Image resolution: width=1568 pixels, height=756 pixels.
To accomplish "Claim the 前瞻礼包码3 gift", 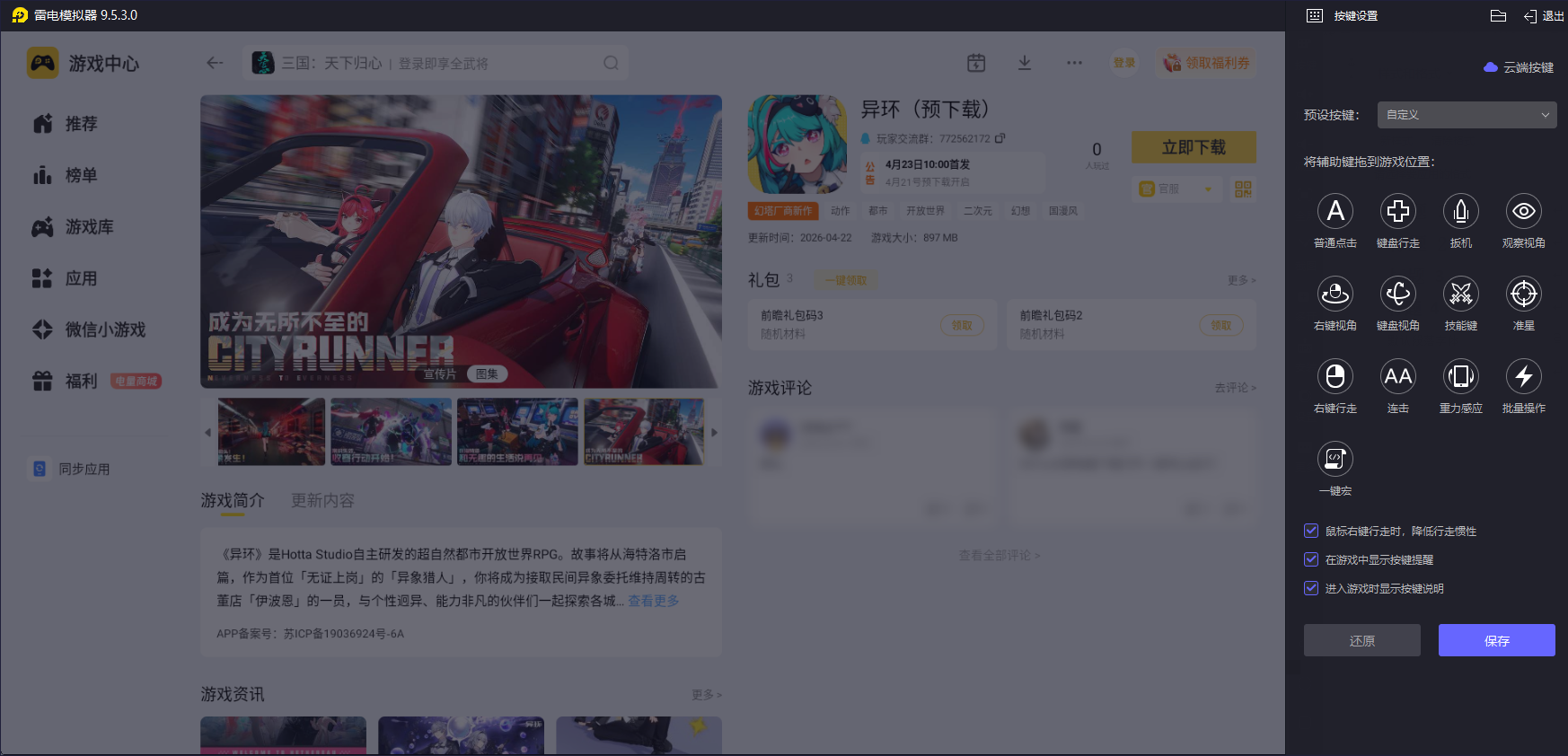I will [x=962, y=325].
